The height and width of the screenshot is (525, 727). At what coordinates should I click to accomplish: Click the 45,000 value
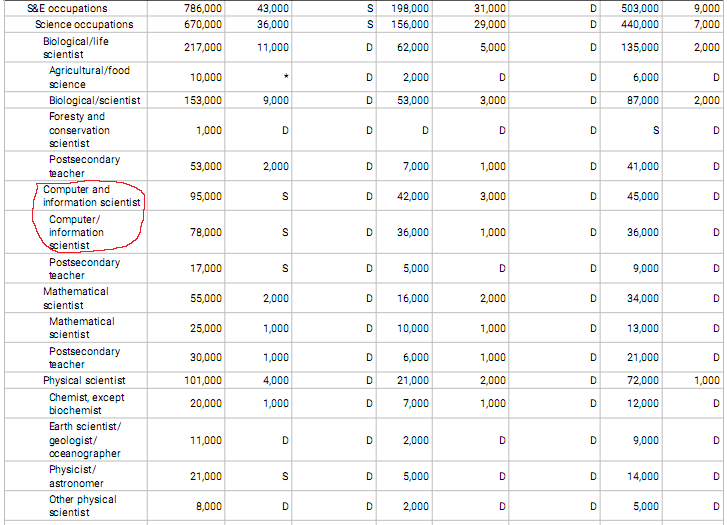click(x=643, y=196)
